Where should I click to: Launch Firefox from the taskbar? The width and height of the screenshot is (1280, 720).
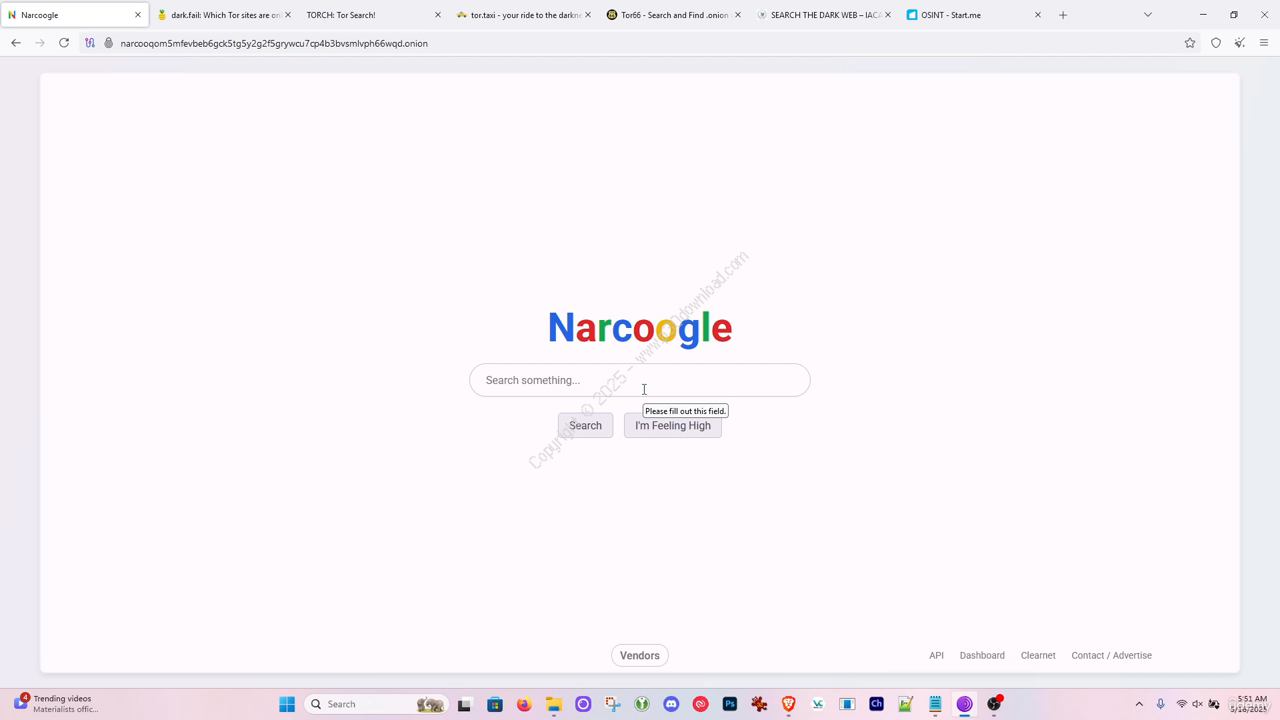tap(524, 704)
